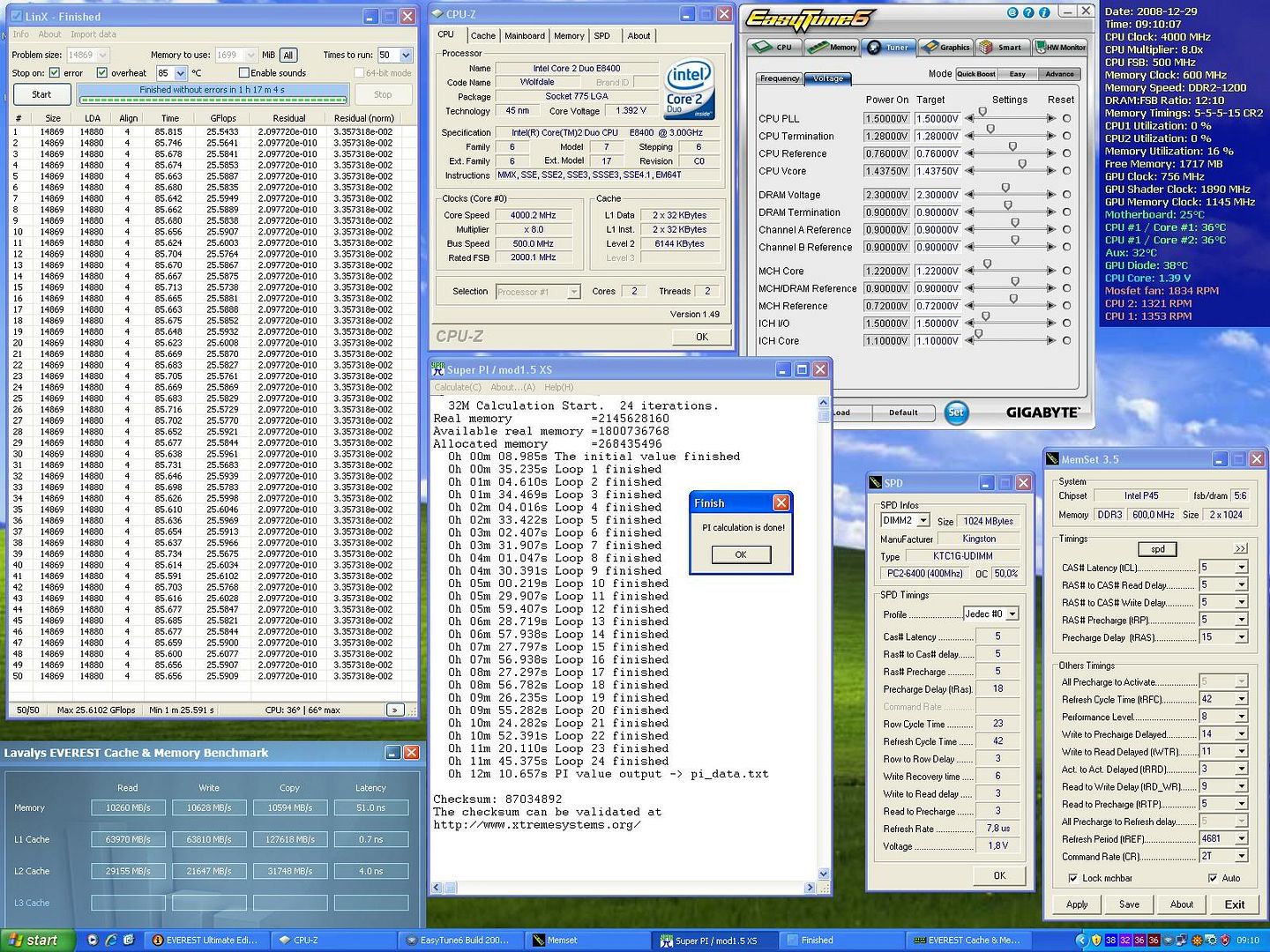Select Quick Boost mode in EasyTune6
The height and width of the screenshot is (952, 1270).
point(975,74)
